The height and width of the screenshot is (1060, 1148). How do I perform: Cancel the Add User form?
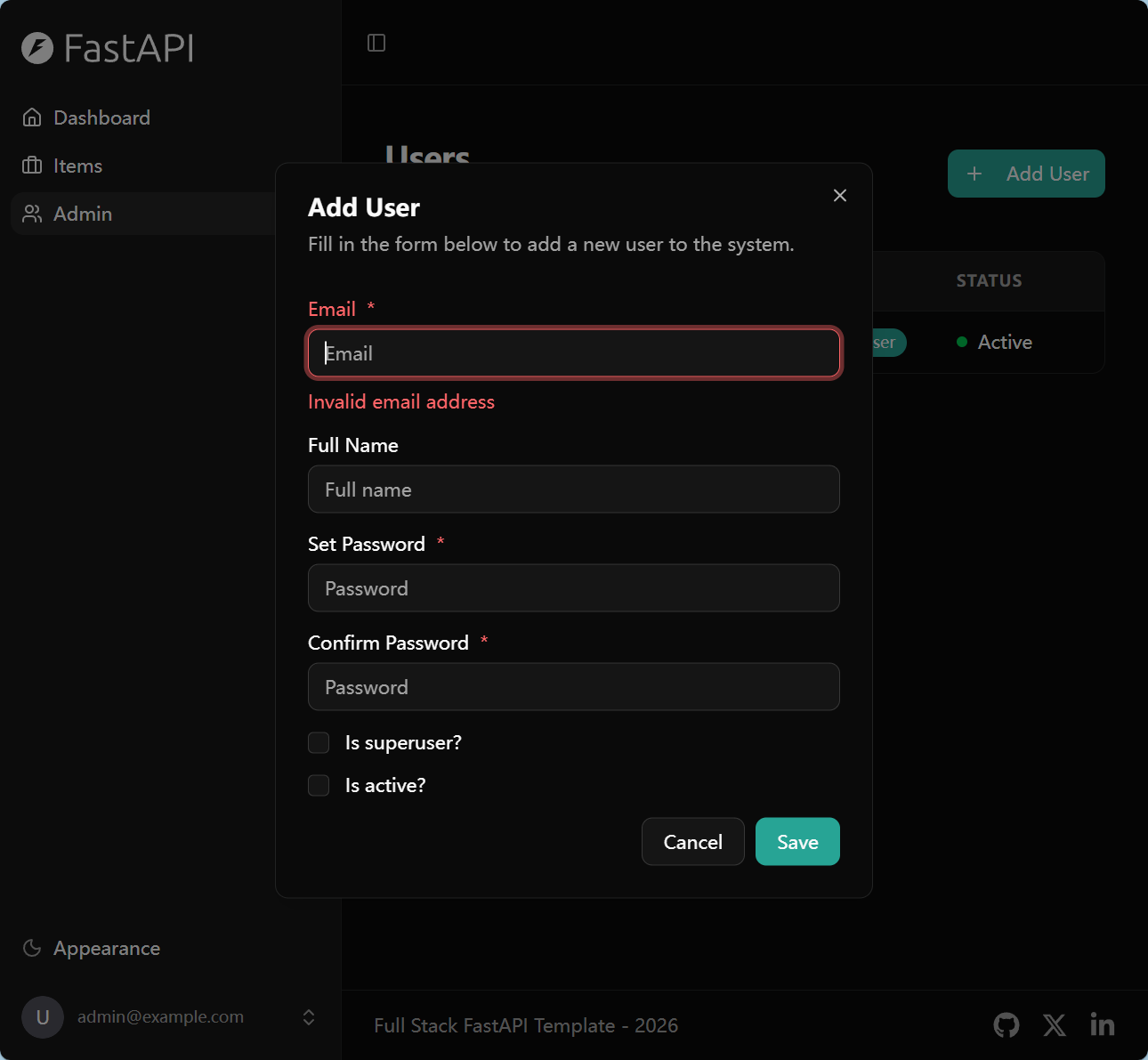(692, 842)
